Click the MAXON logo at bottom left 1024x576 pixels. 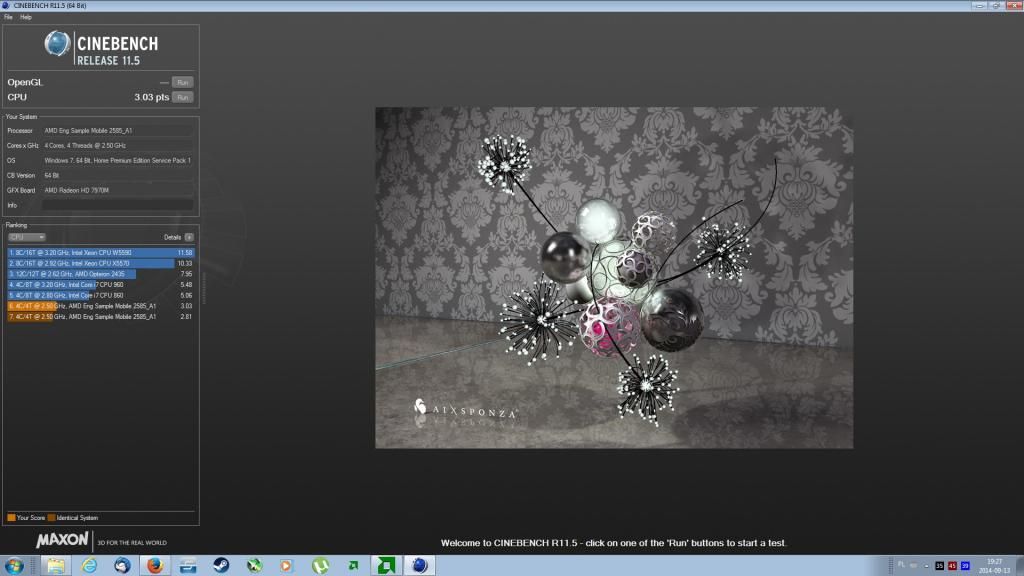62,540
